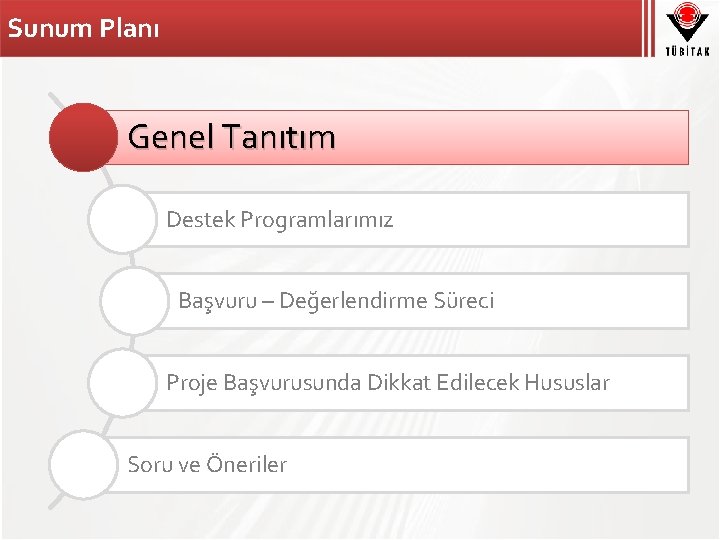Viewport: 720px width, 540px height.
Task: Select the circle beside Proje Başvurusunda Dikkat Edilecek Hususlar
Action: pyautogui.click(x=122, y=382)
